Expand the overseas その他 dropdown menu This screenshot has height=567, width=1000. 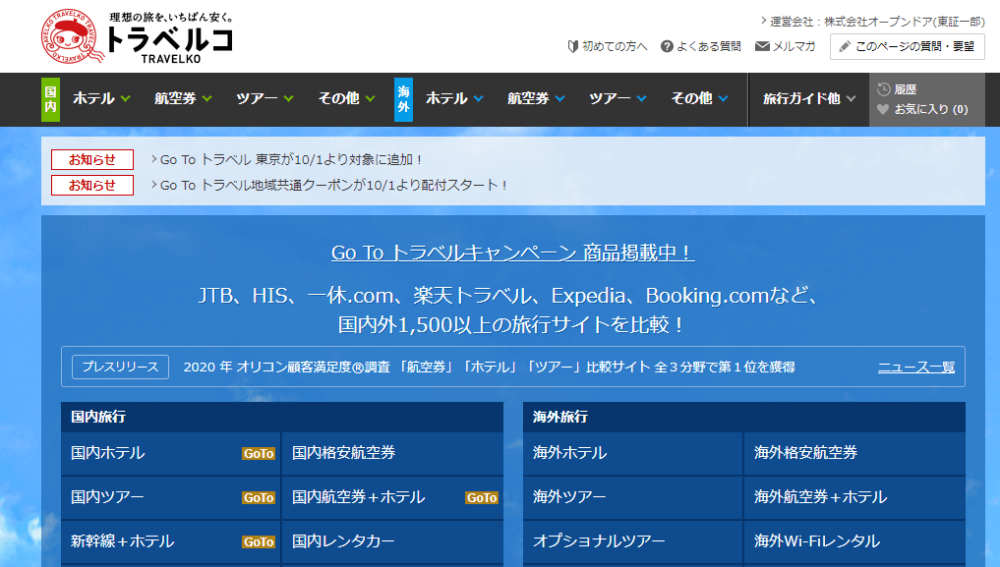tap(699, 98)
